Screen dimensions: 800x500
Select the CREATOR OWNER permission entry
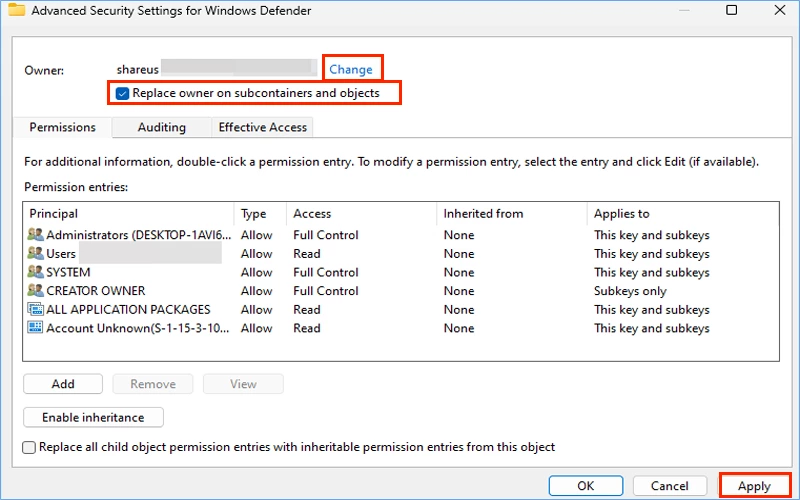tap(401, 291)
